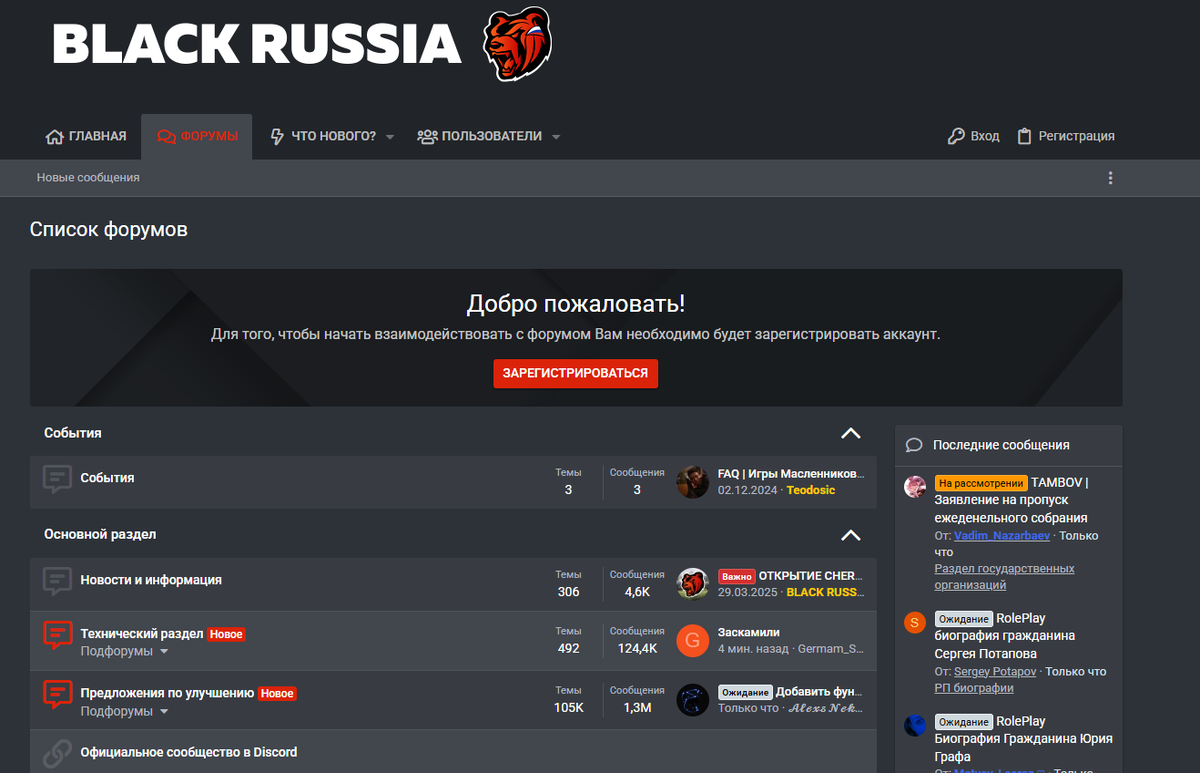Image resolution: width=1200 pixels, height=773 pixels.
Task: Open the Что нового dropdown arrow
Action: (x=390, y=136)
